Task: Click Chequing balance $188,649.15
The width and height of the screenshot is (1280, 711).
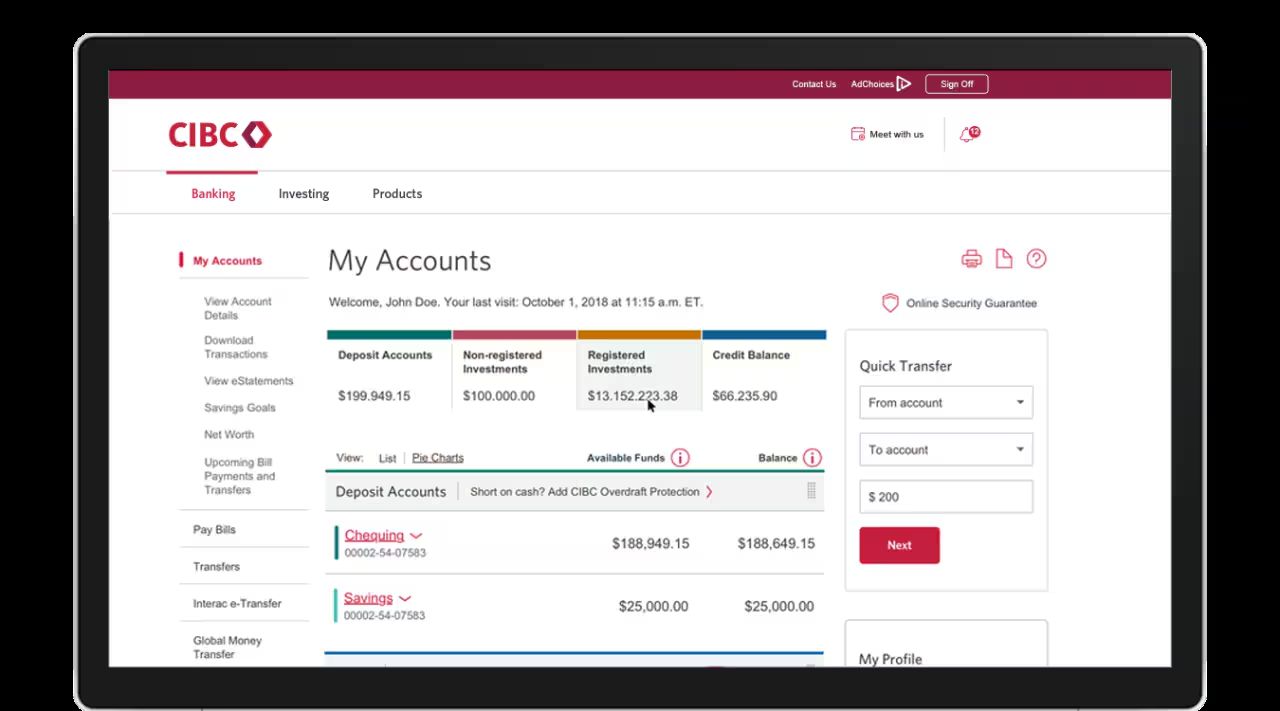Action: pyautogui.click(x=776, y=544)
